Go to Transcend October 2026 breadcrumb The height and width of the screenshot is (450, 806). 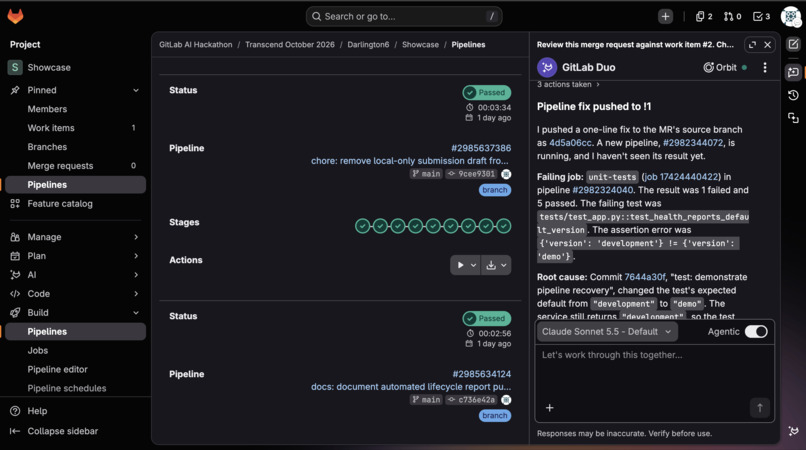[x=289, y=45]
